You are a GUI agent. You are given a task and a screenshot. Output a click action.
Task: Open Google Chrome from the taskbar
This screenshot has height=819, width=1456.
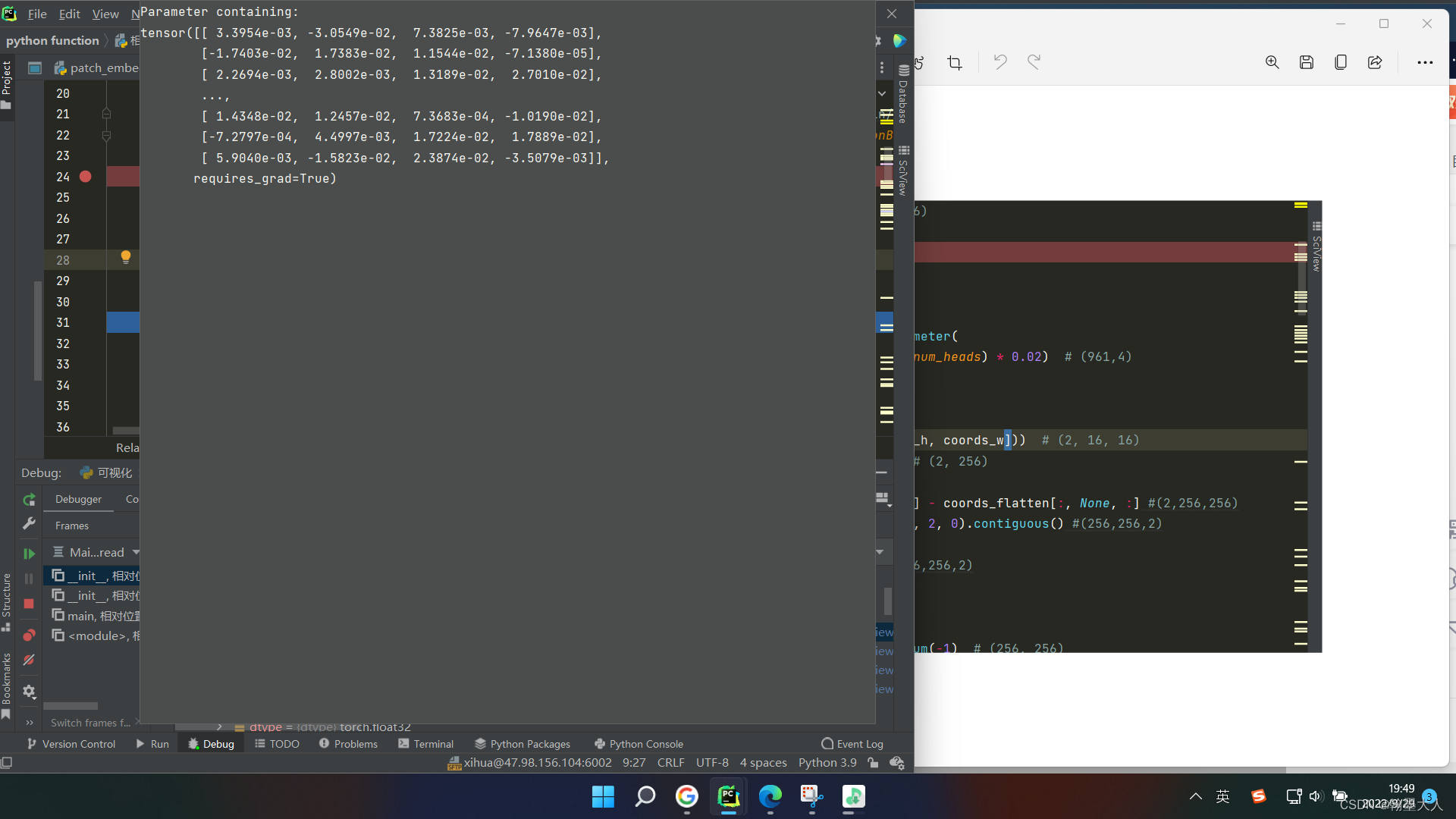coord(686,796)
